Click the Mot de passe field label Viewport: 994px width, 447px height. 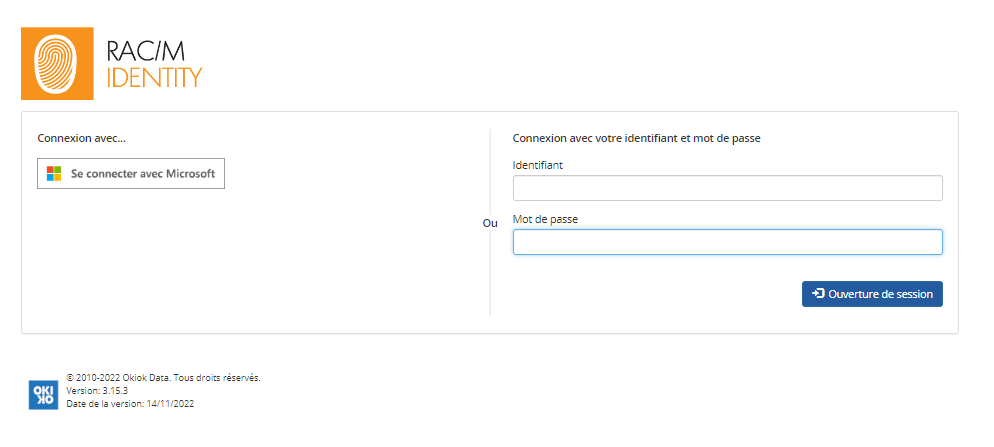click(545, 219)
